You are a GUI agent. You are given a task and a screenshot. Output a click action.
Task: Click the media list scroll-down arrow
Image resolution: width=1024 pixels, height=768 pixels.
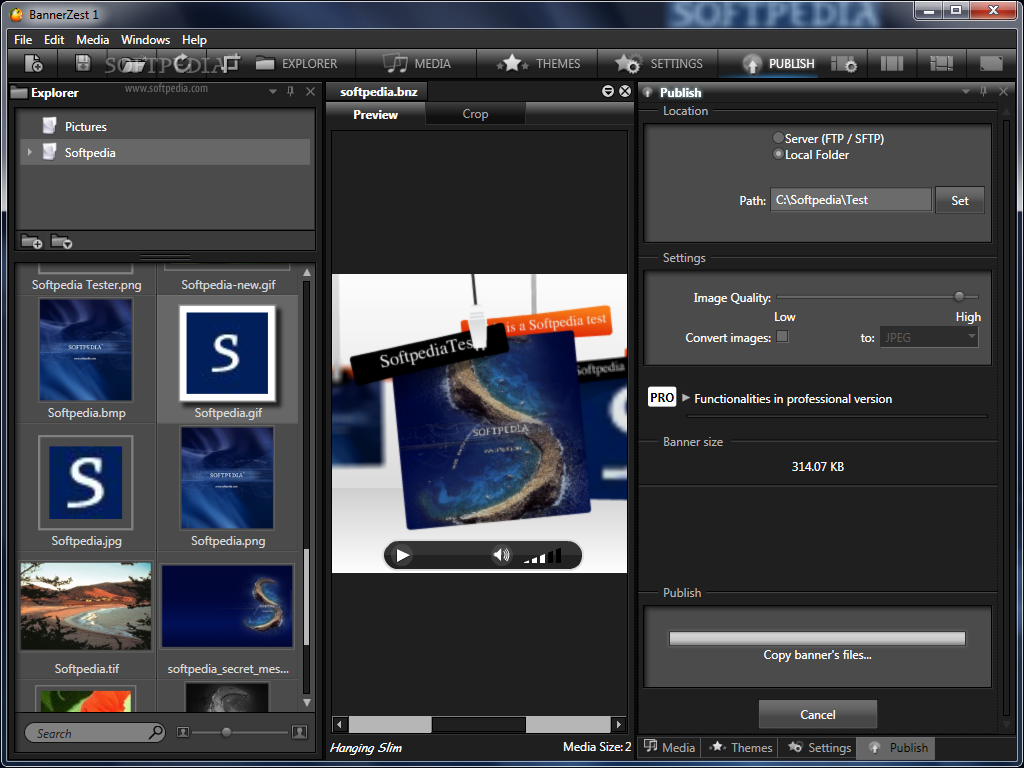[307, 703]
